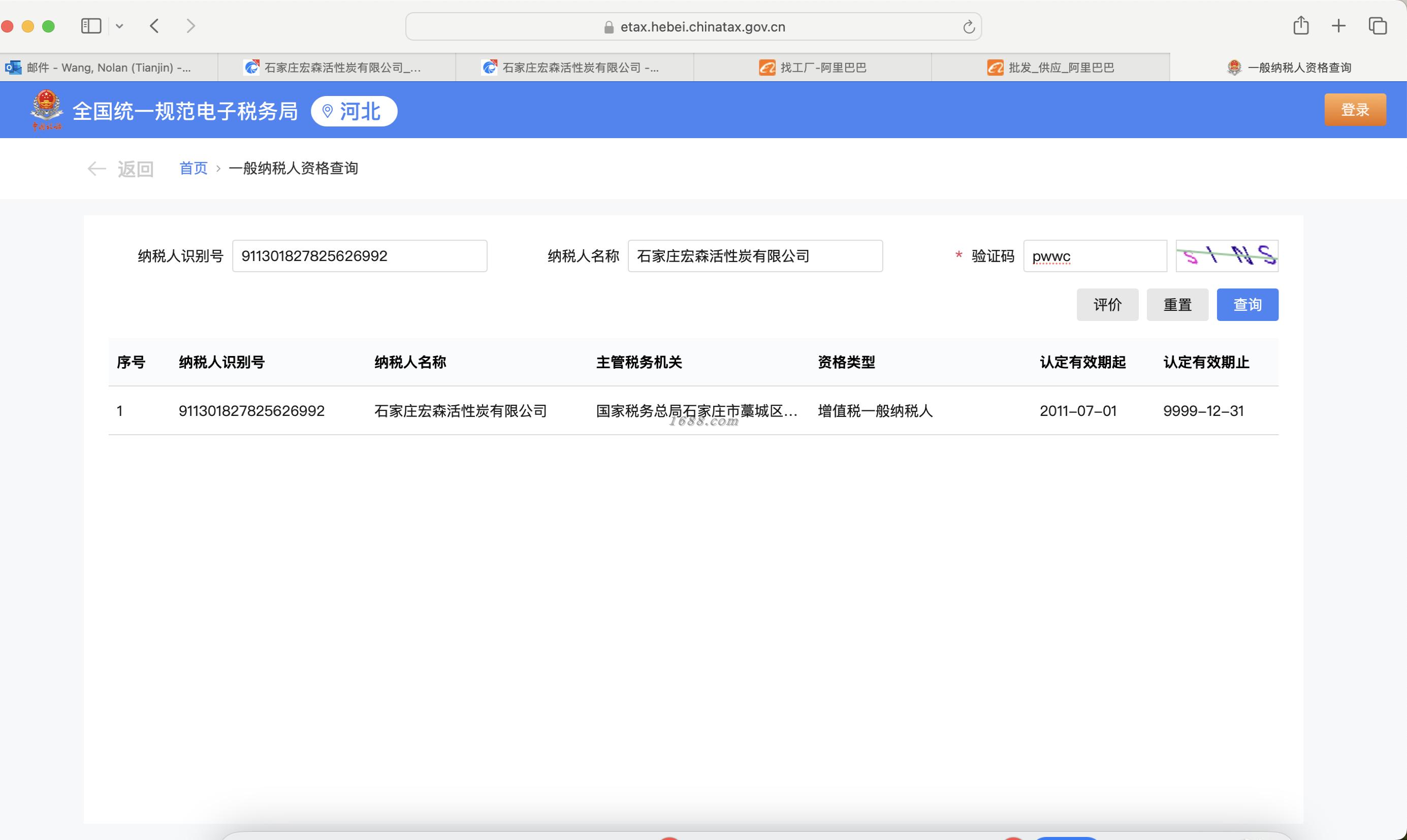Refresh the captcha image

(x=1227, y=256)
